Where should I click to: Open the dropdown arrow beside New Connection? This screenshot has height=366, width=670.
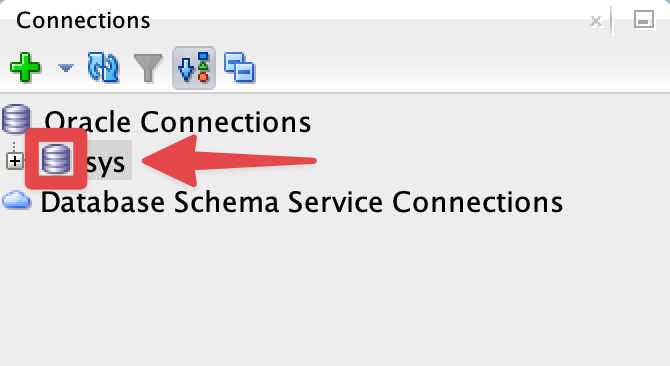[66, 68]
